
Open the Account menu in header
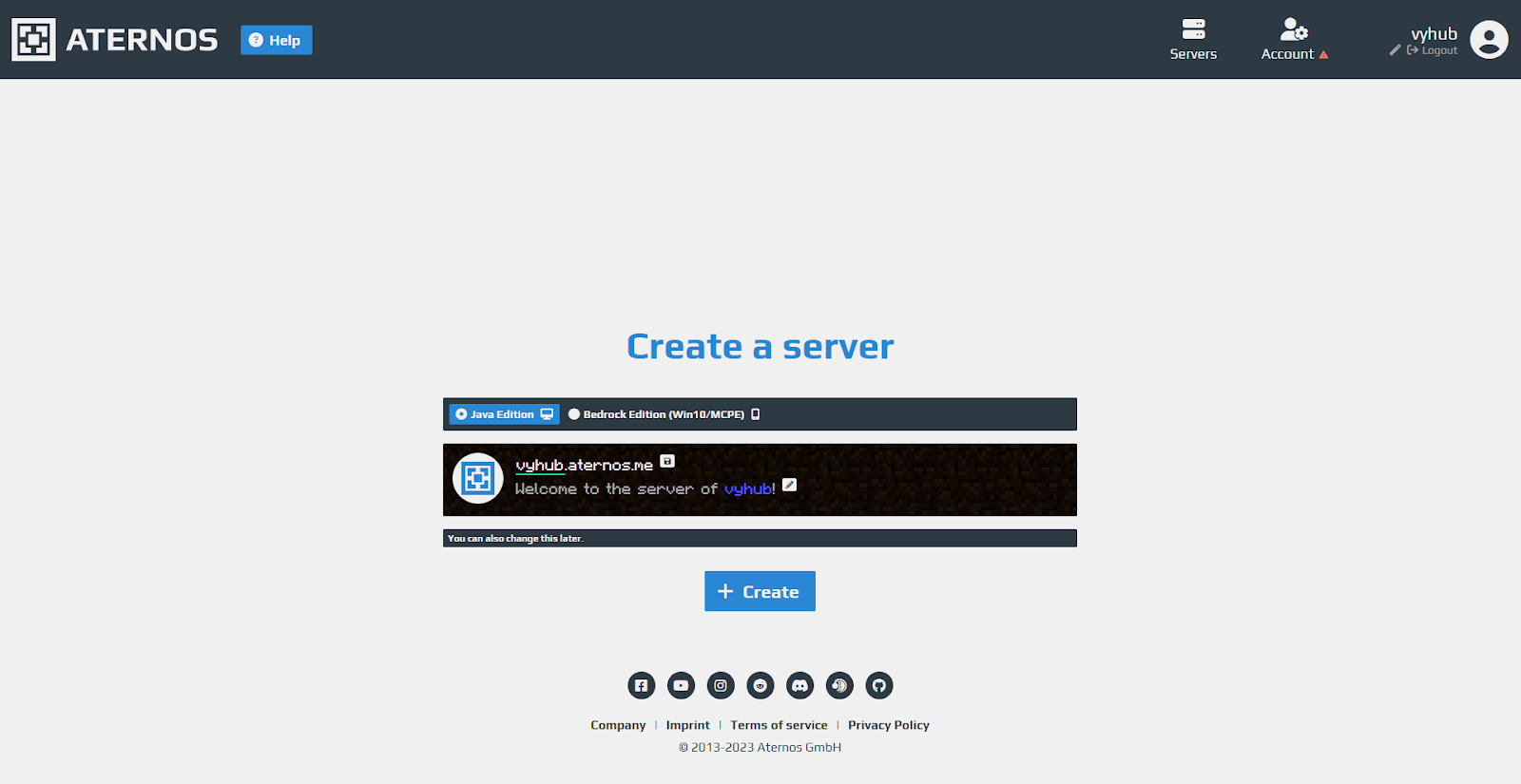[x=1294, y=40]
